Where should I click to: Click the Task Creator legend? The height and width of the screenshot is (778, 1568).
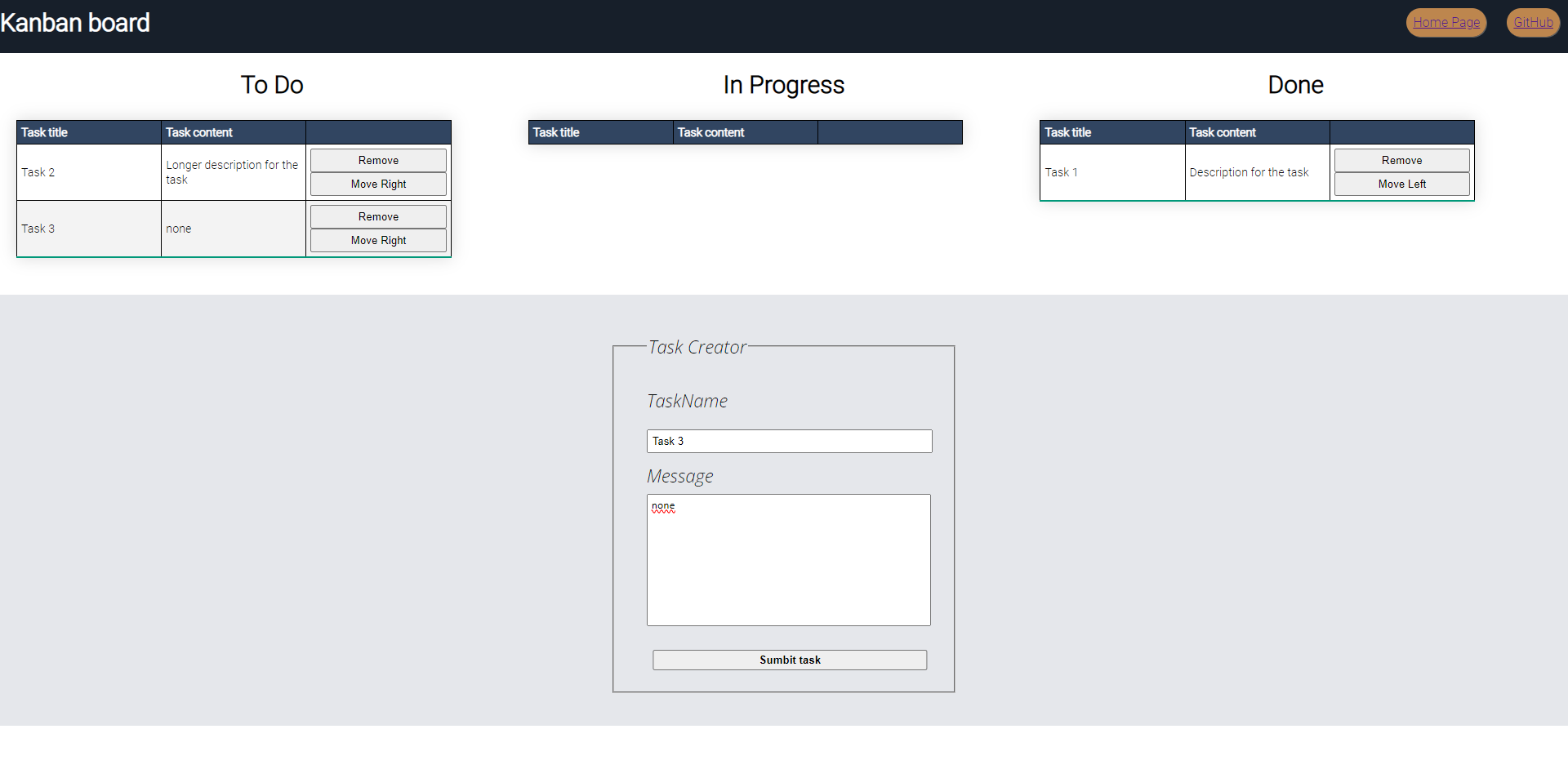(x=697, y=347)
